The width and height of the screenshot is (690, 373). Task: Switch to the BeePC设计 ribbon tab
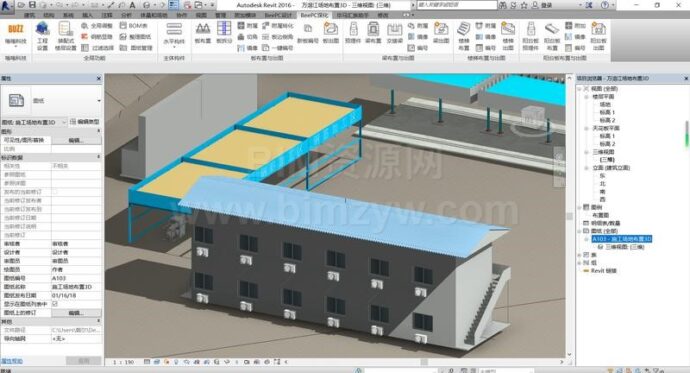pyautogui.click(x=278, y=15)
